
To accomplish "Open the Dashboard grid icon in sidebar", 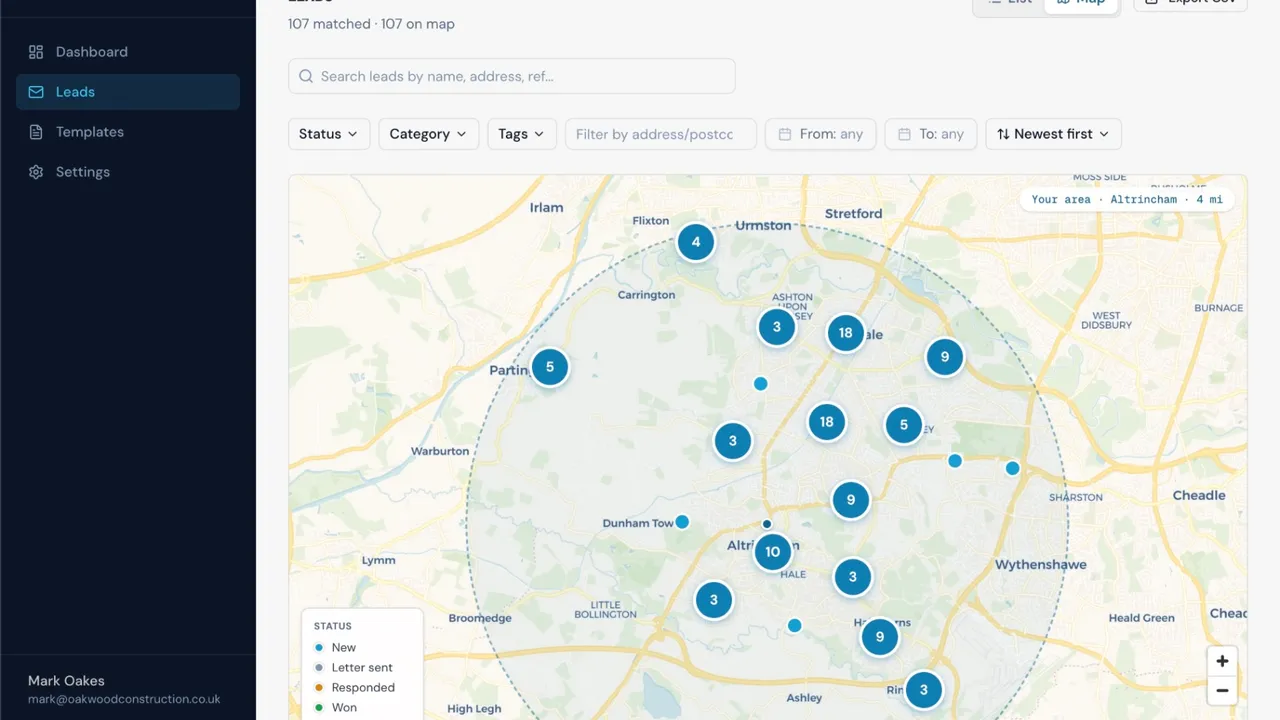I will point(36,52).
